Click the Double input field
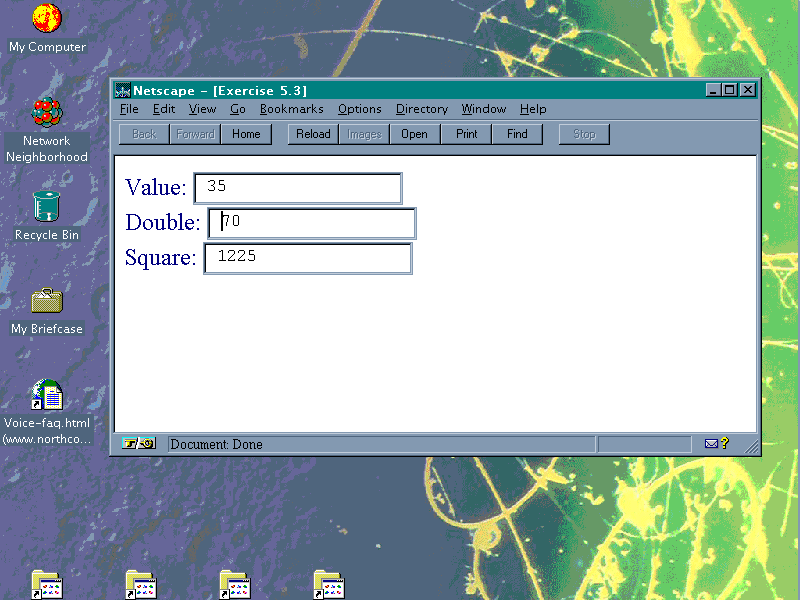The width and height of the screenshot is (800, 600). (x=312, y=223)
